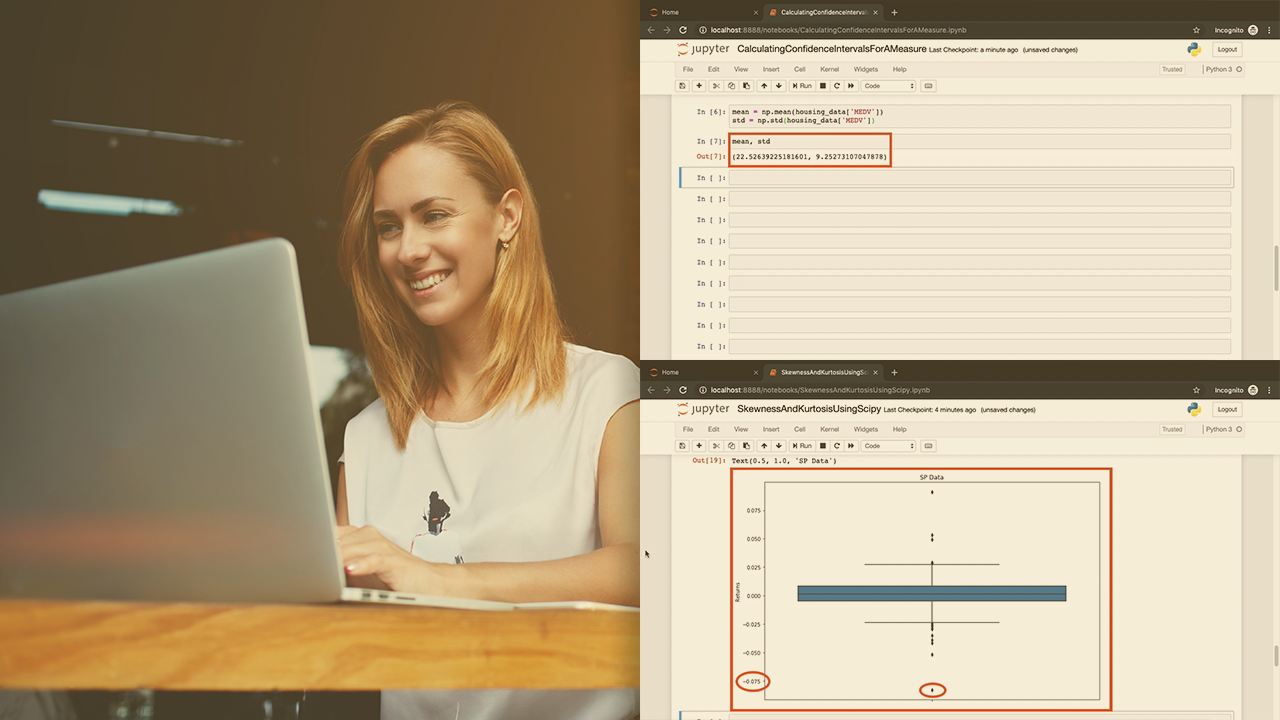Click scrollbar thumb in CalculatingConfidenceIntervals notebook
This screenshot has width=1280, height=720.
(x=1276, y=270)
